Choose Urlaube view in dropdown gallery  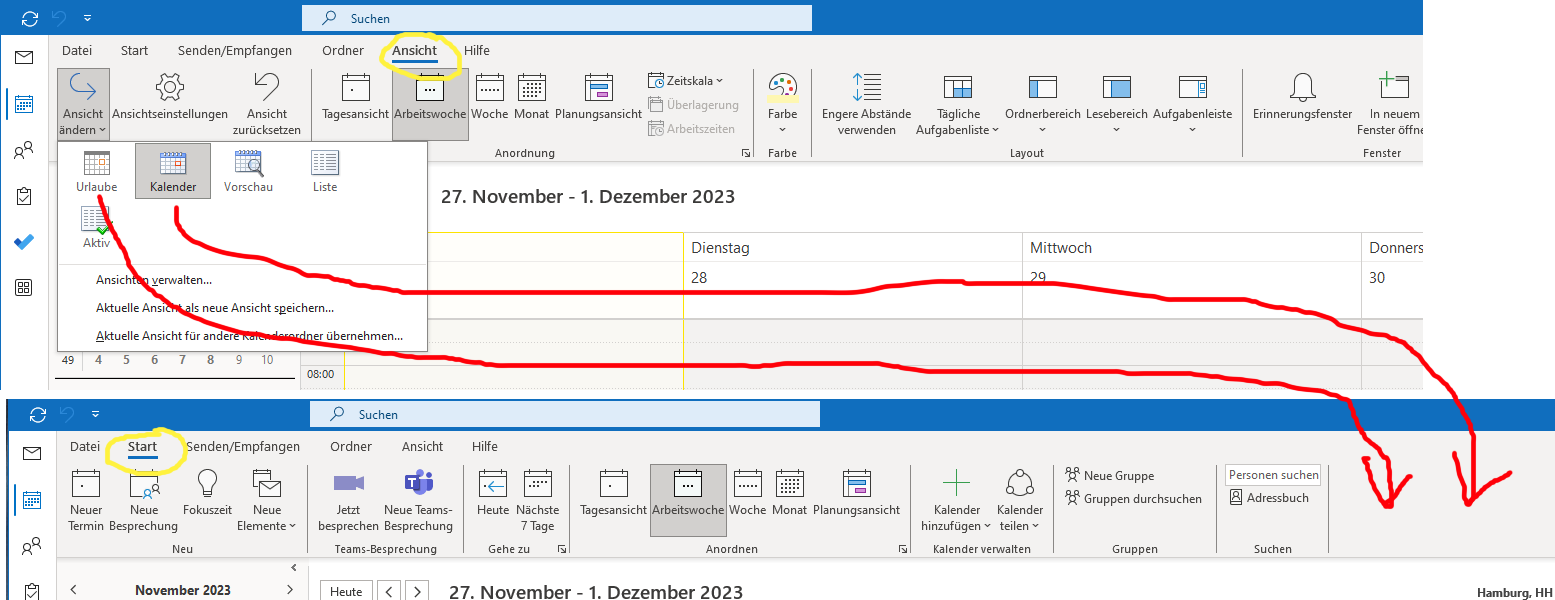coord(97,171)
